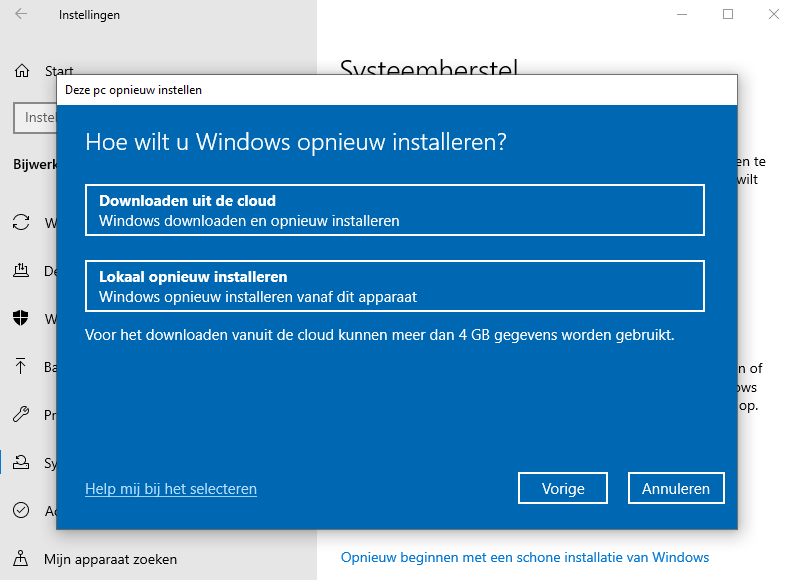Screen dimensions: 793x580
Task: Cancel the reset with Annuleren
Action: pos(676,488)
